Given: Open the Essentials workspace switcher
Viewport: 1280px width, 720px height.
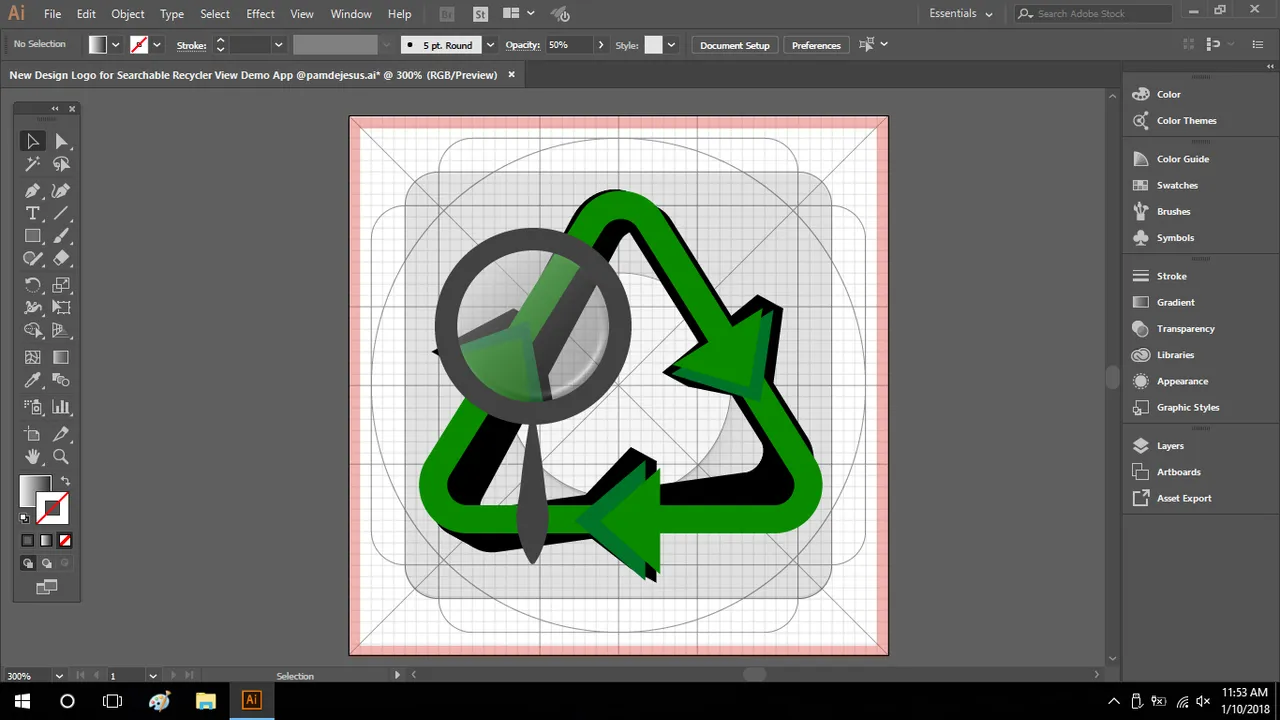Looking at the screenshot, I should click(961, 14).
